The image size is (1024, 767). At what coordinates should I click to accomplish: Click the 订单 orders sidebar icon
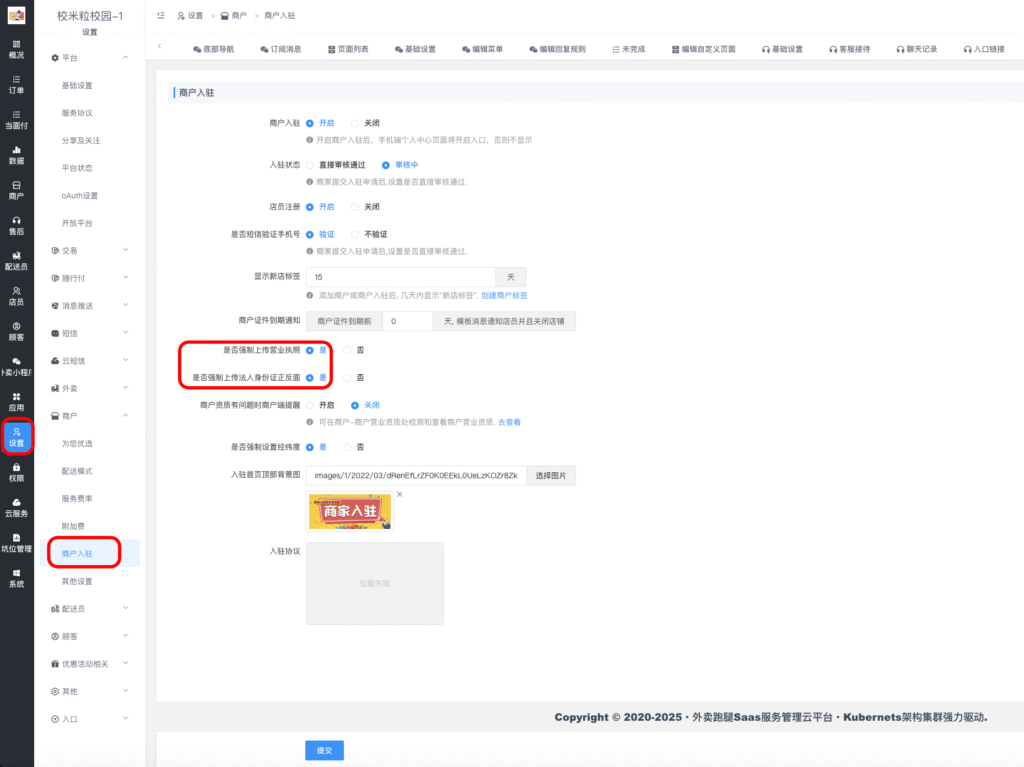coord(16,84)
